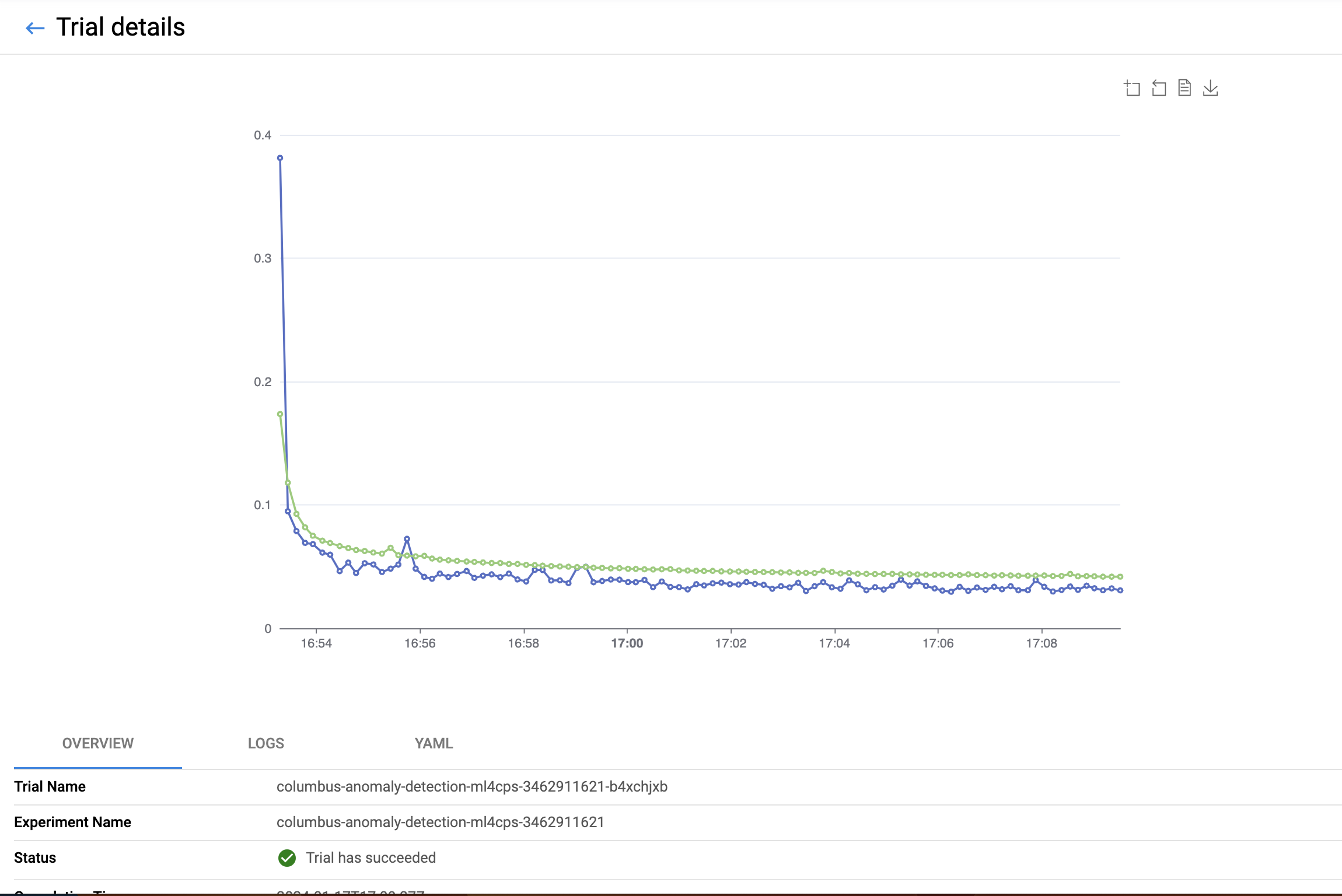Go back using the blue arrow
Viewport: 1342px width, 896px height.
point(35,27)
